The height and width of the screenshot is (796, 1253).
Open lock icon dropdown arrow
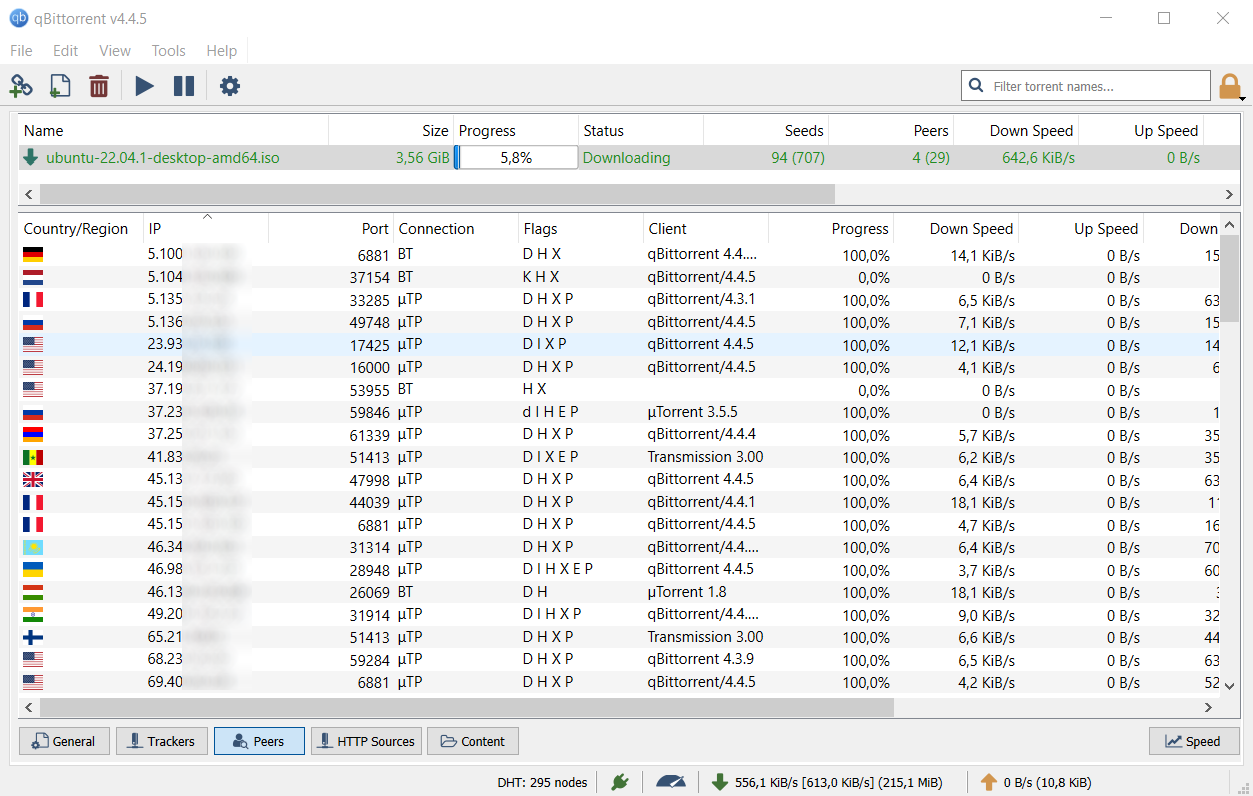coord(1242,98)
